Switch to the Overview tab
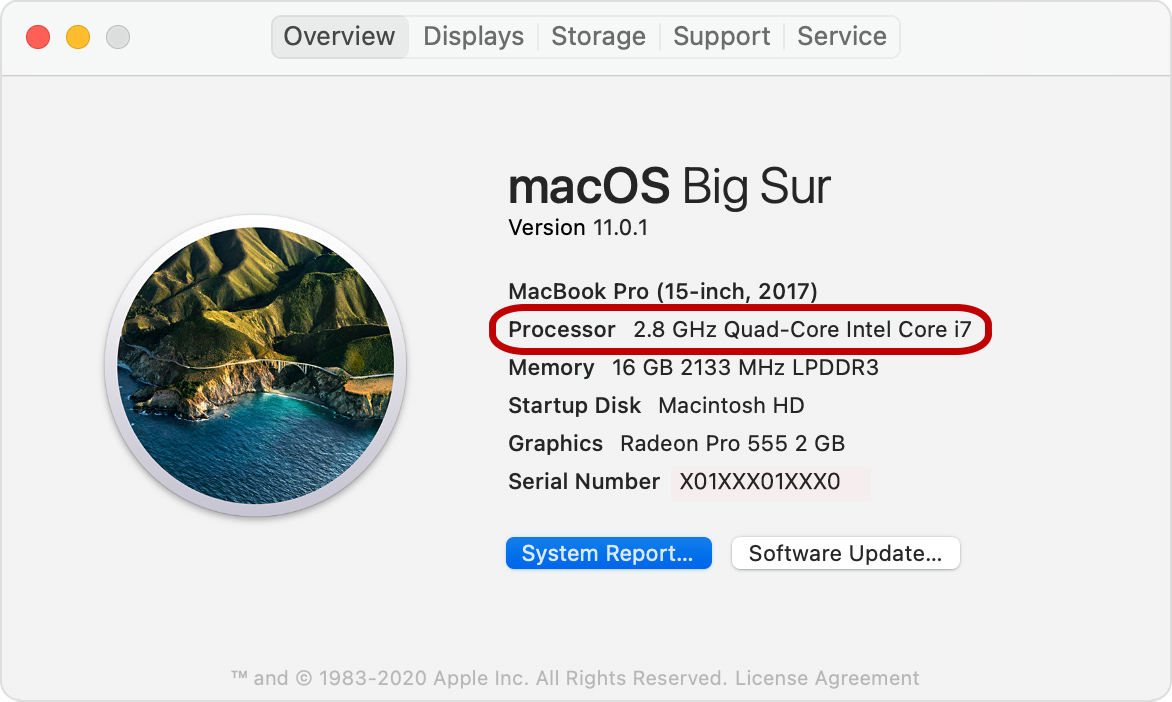Screen dimensions: 1172x702 (339, 37)
